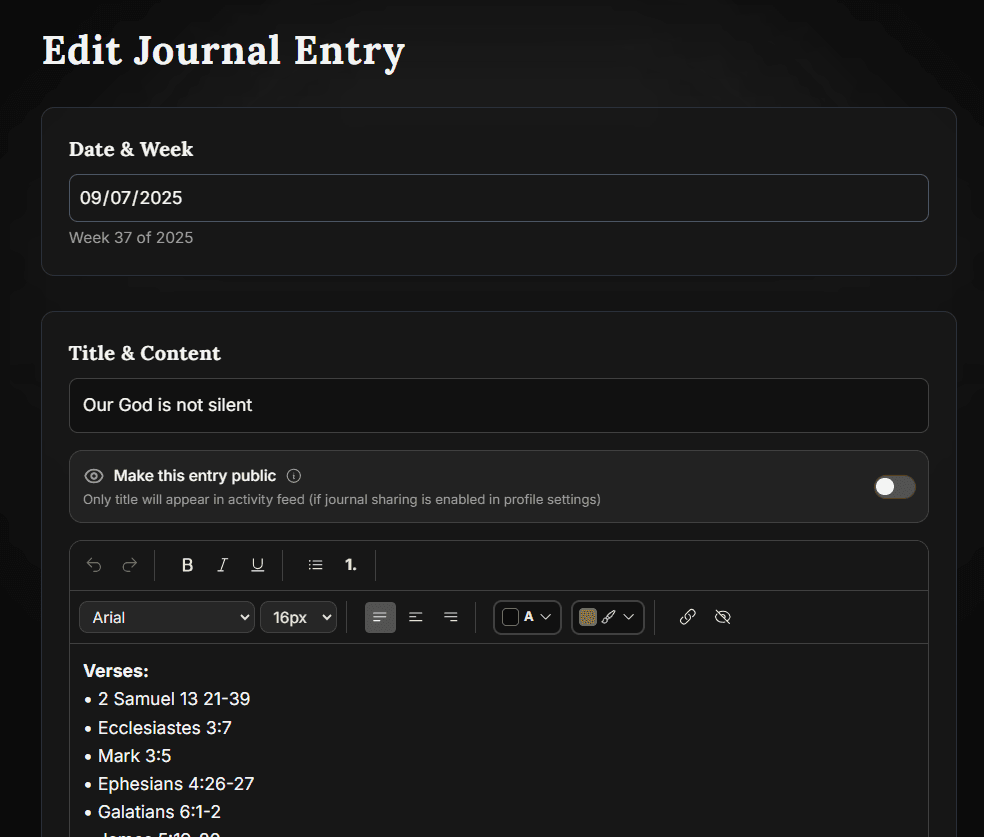Expand the text color chevron
Viewport: 984px width, 837px height.
coord(546,617)
